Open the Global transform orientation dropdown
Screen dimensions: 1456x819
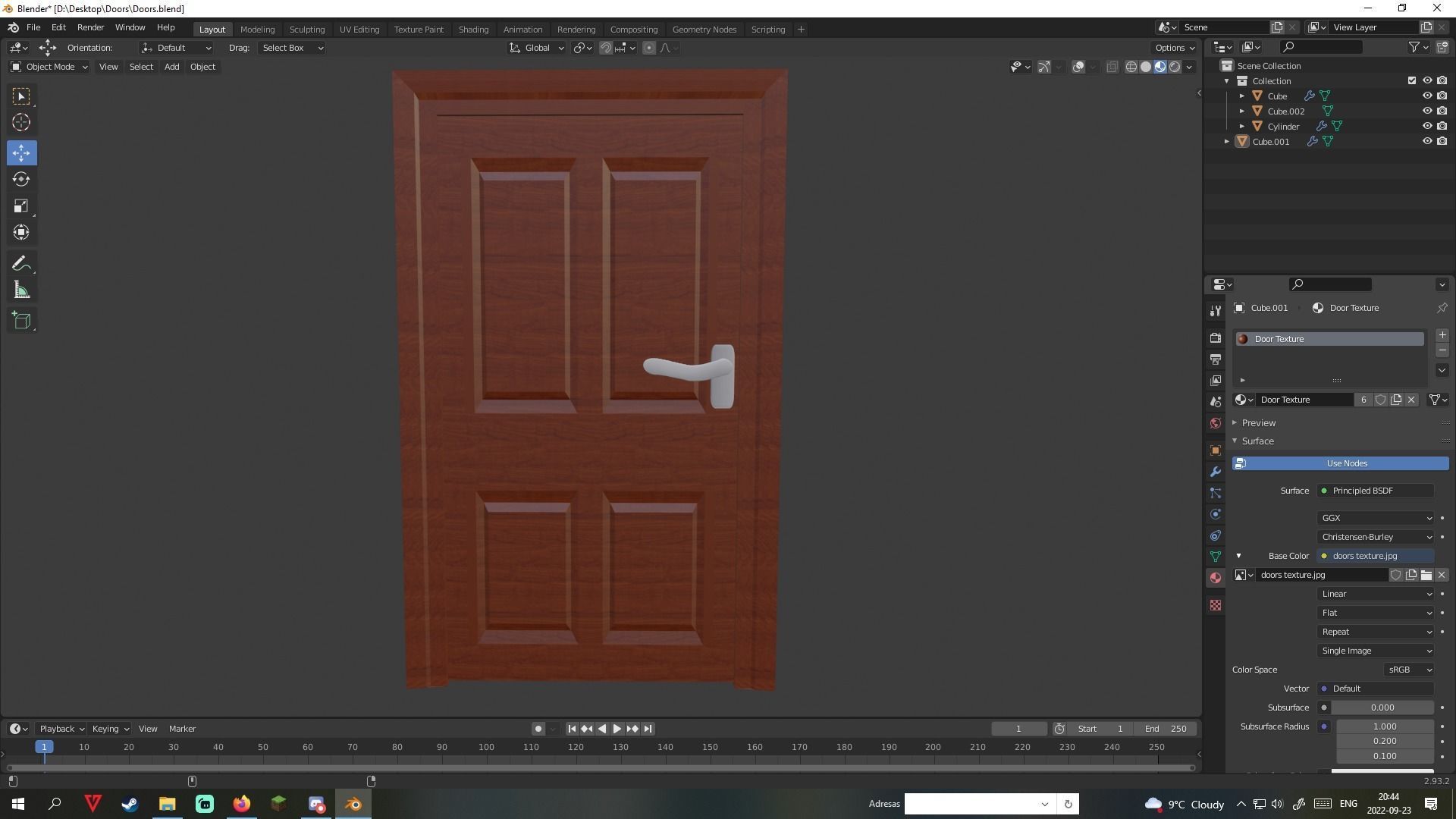pos(536,48)
